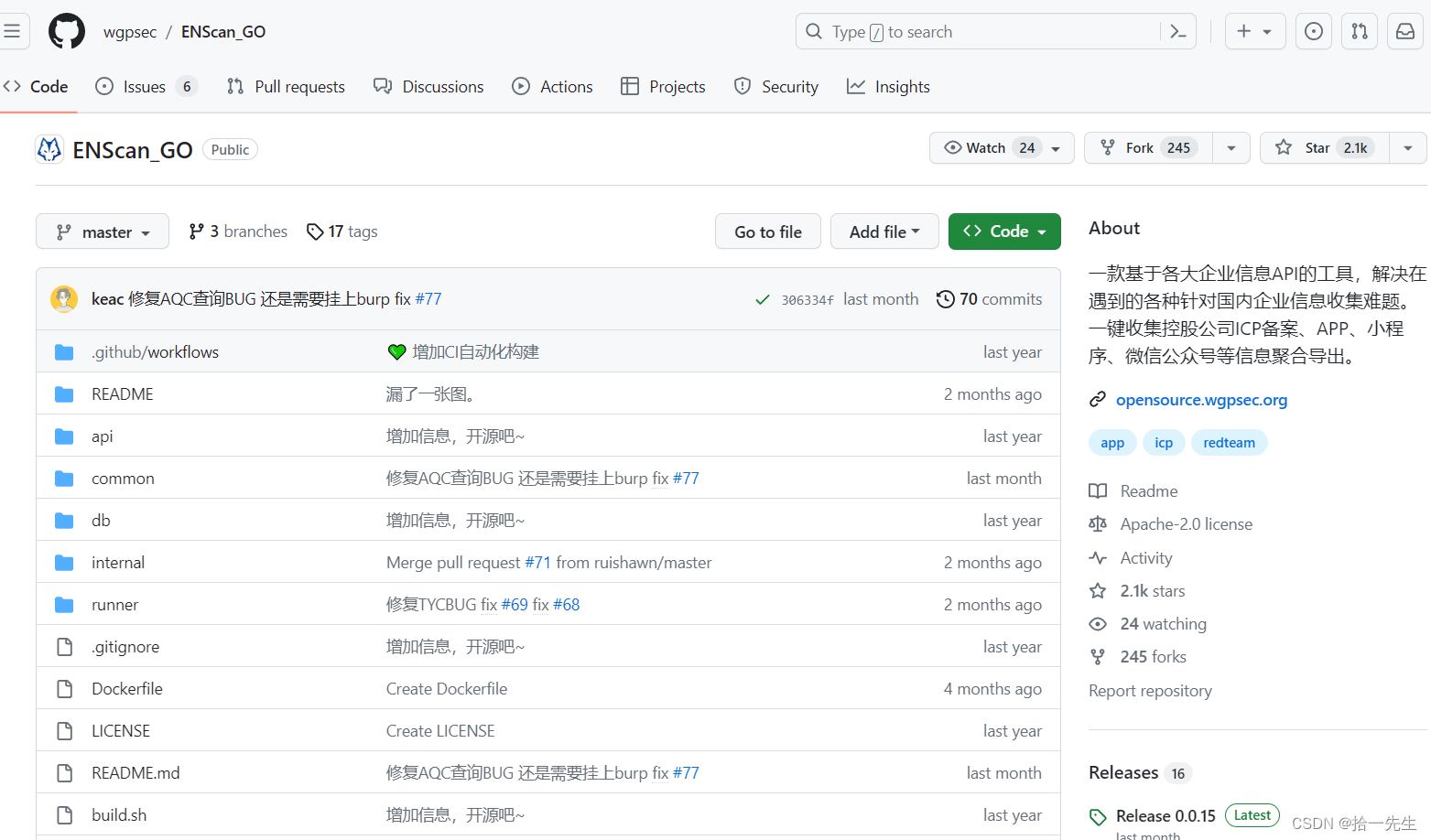Image resolution: width=1431 pixels, height=840 pixels.
Task: Click keac's commit author avatar
Action: (x=64, y=299)
